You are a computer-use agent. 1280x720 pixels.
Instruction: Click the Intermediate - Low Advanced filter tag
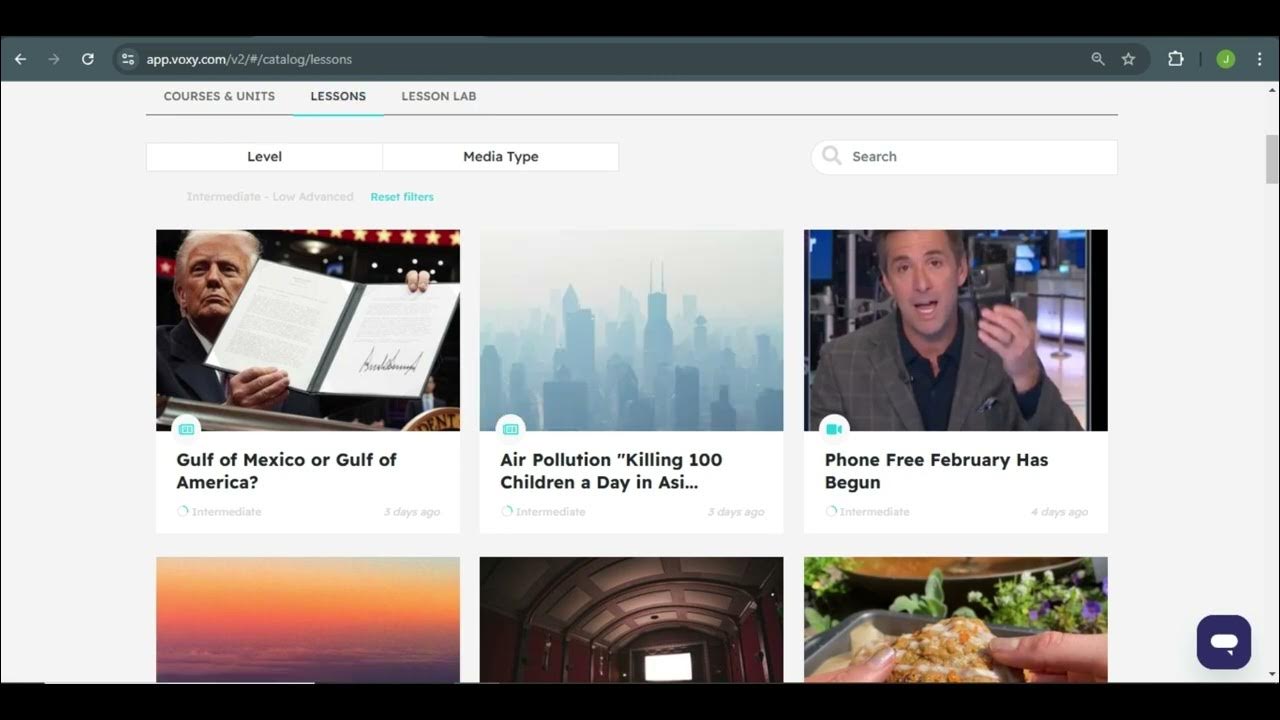270,197
